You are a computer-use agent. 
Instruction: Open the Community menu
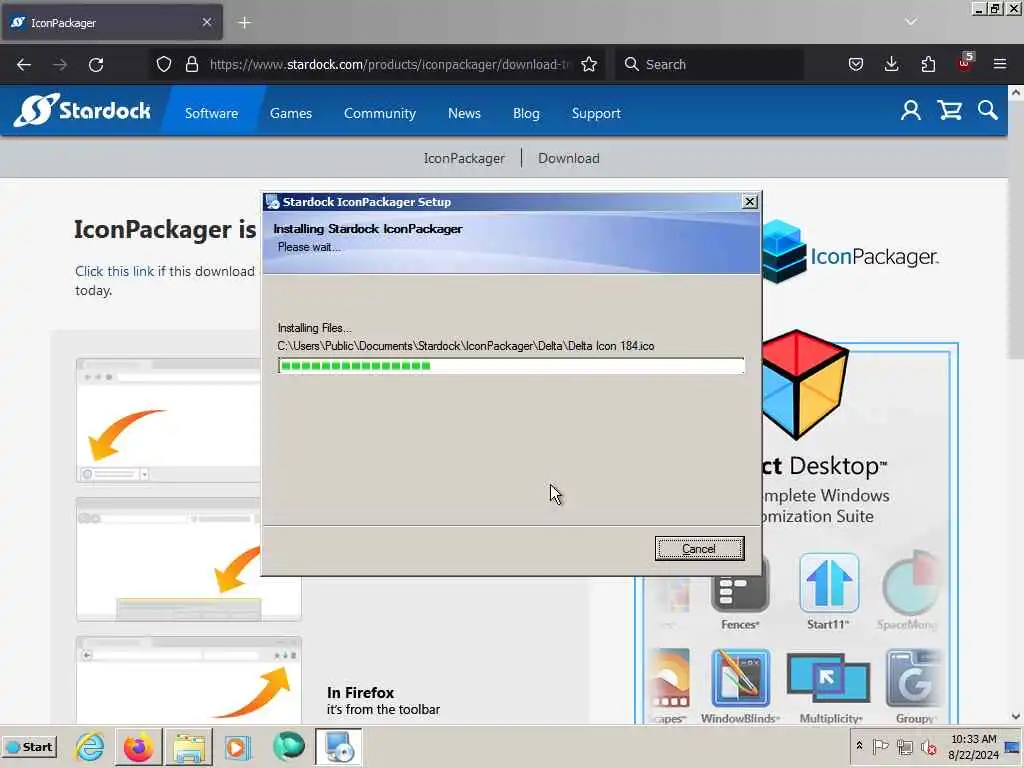click(379, 113)
